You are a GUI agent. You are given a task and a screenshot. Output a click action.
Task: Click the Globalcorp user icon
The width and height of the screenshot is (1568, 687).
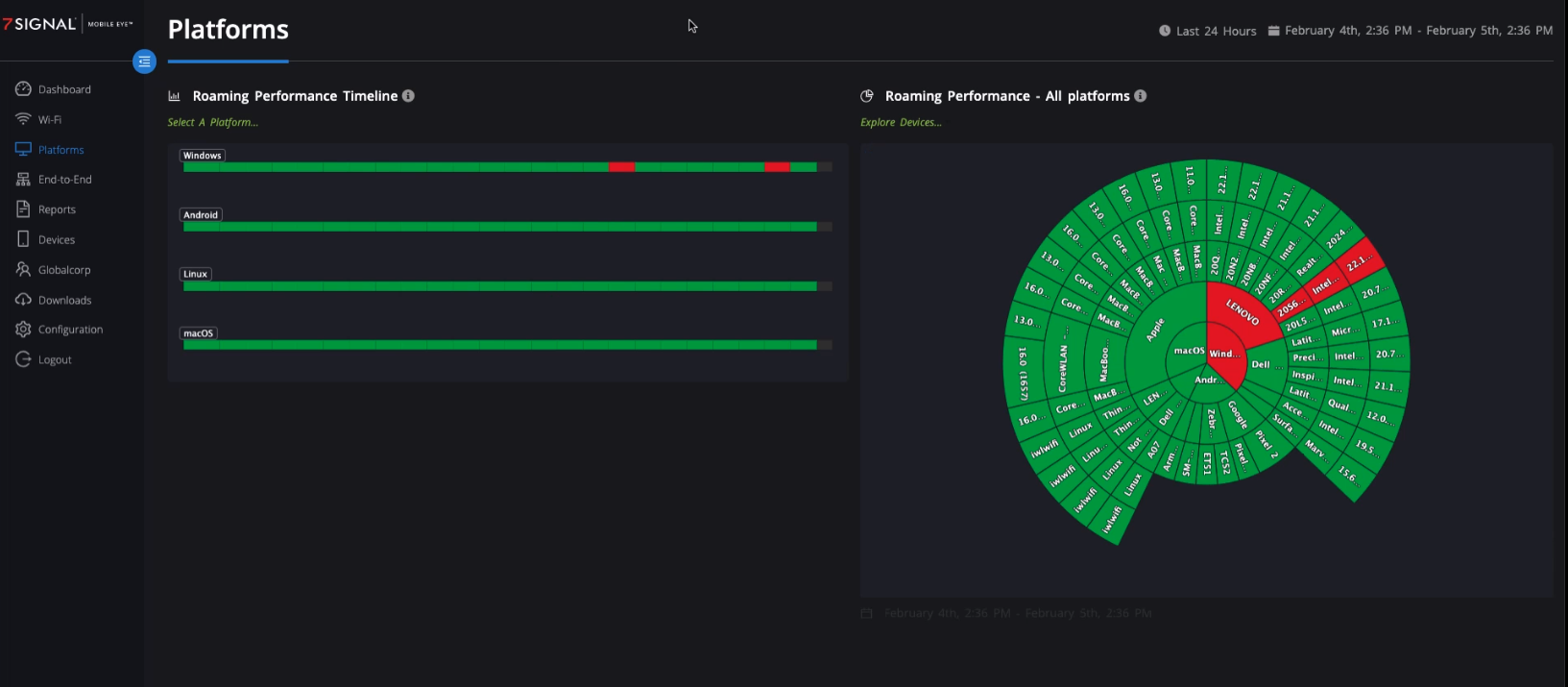[x=23, y=270]
